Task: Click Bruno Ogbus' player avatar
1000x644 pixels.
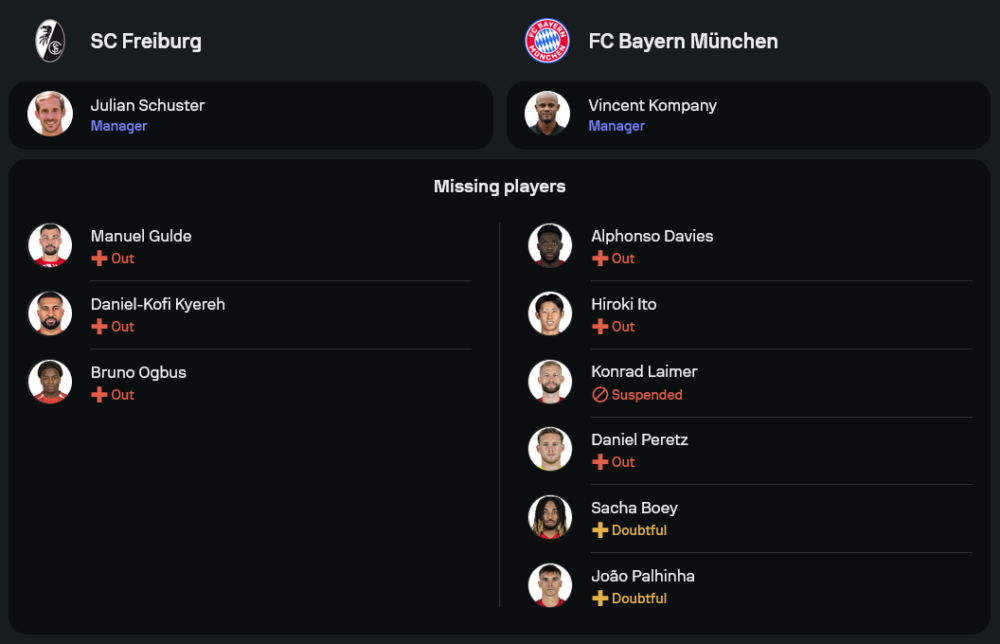Action: [x=50, y=382]
